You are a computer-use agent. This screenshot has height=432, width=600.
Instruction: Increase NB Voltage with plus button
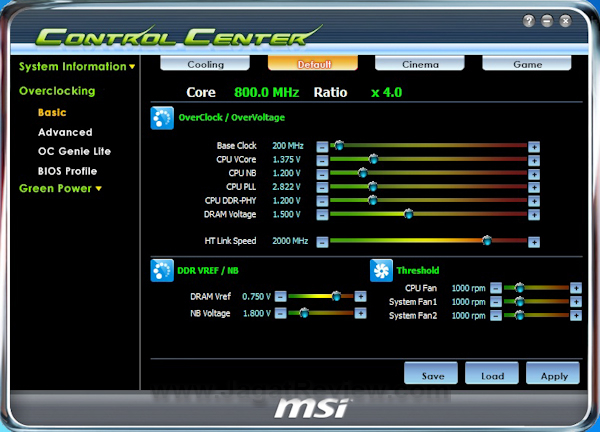(360, 313)
